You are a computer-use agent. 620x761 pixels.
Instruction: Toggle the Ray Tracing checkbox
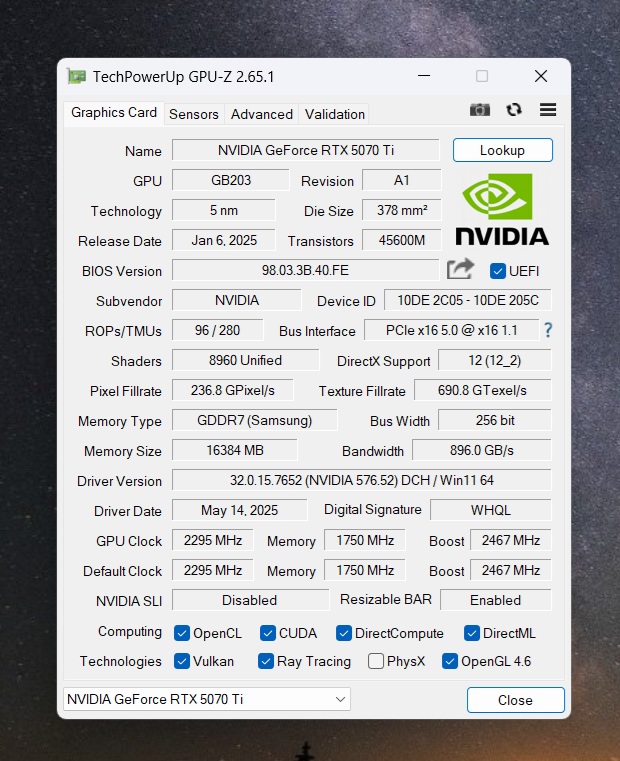pyautogui.click(x=266, y=661)
